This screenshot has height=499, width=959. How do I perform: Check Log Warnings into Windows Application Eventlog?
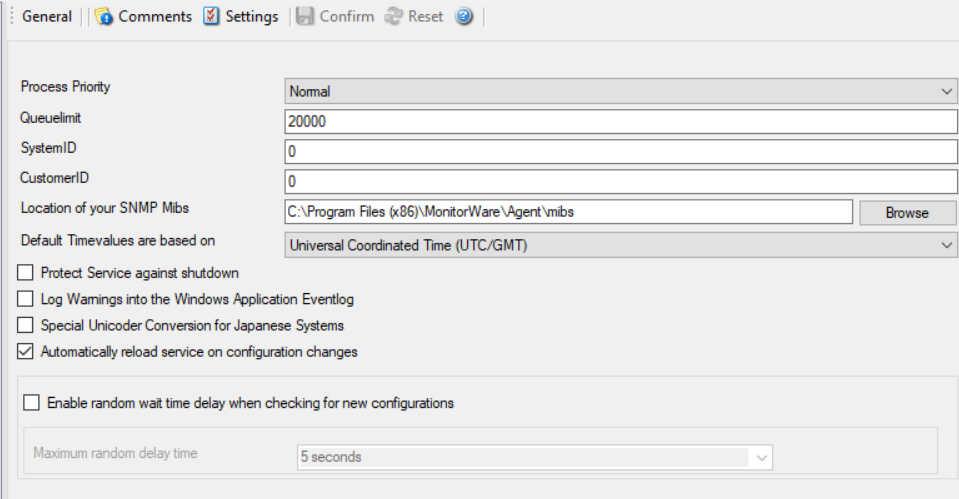click(x=26, y=299)
